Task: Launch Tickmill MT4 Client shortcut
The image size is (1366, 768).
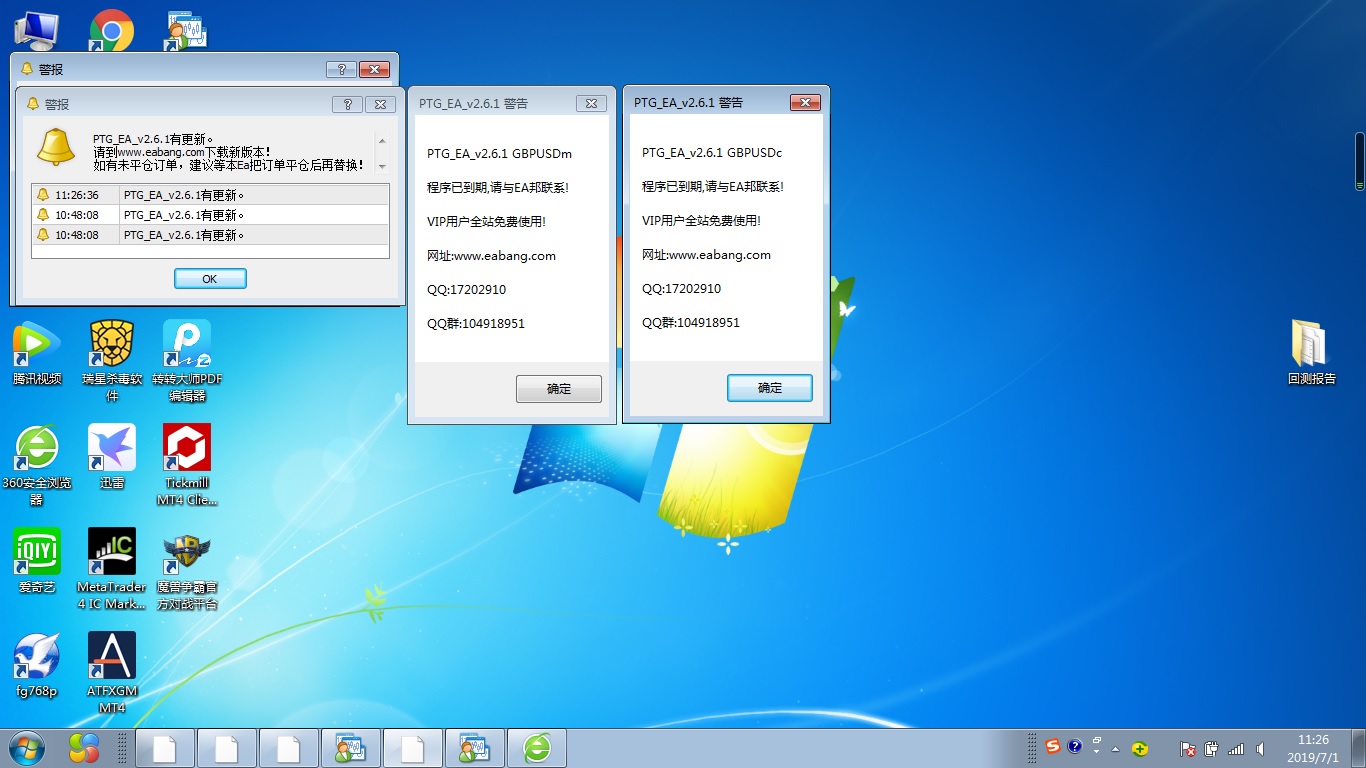Action: pos(187,465)
